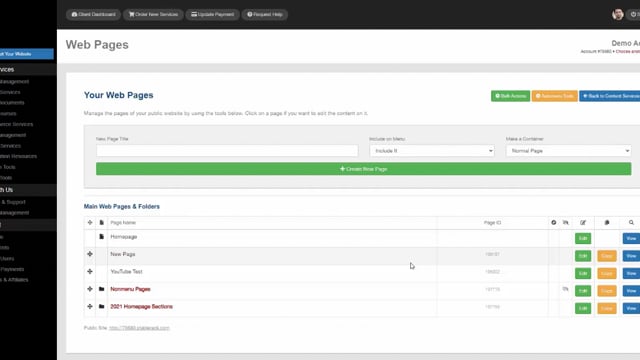640x360 pixels.
Task: Open the Make a Container dropdown
Action: click(x=568, y=151)
